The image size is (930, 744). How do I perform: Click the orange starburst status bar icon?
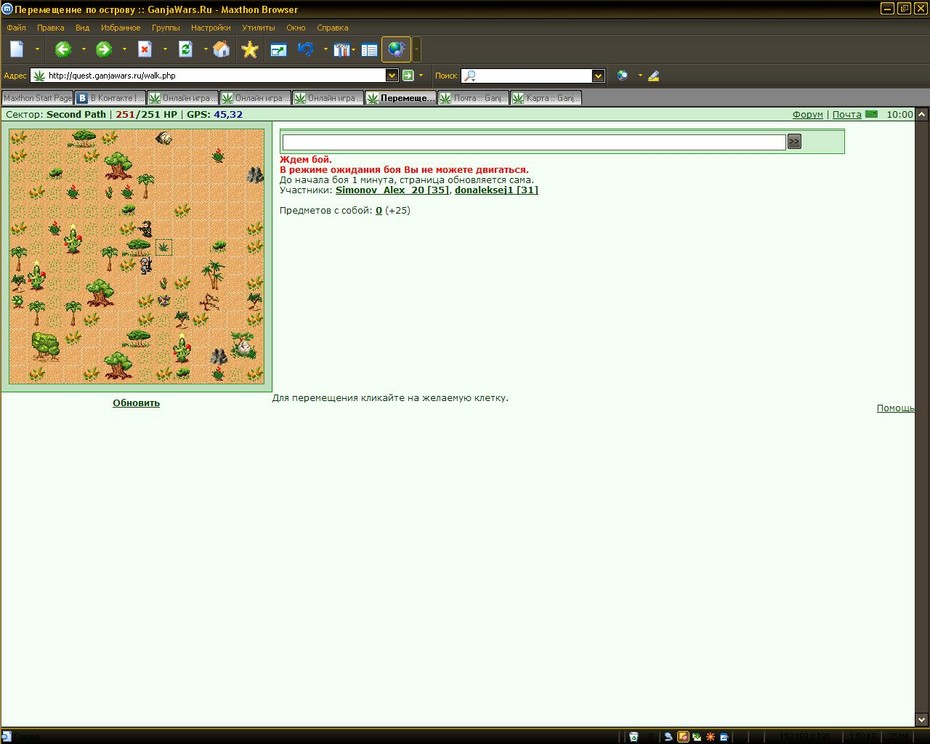710,737
